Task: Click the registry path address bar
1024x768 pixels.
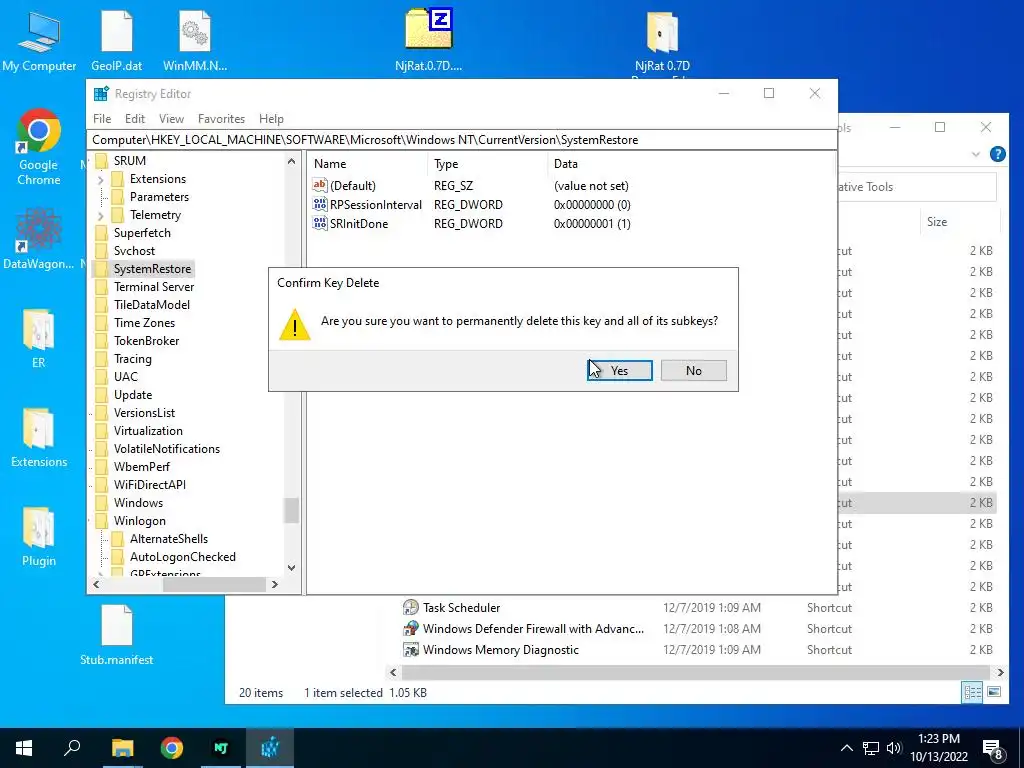Action: 461,140
